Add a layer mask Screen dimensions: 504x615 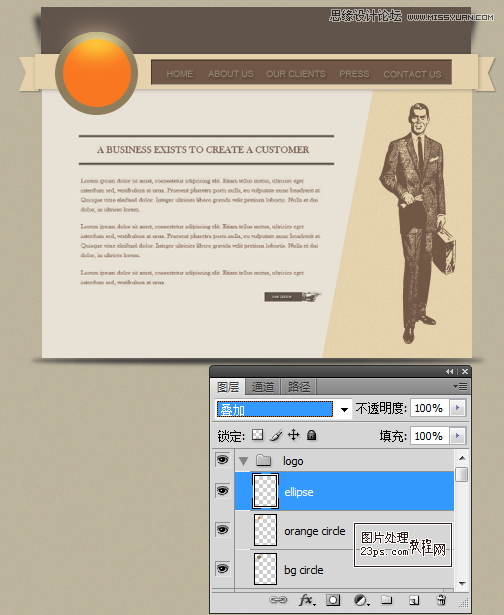tap(333, 600)
